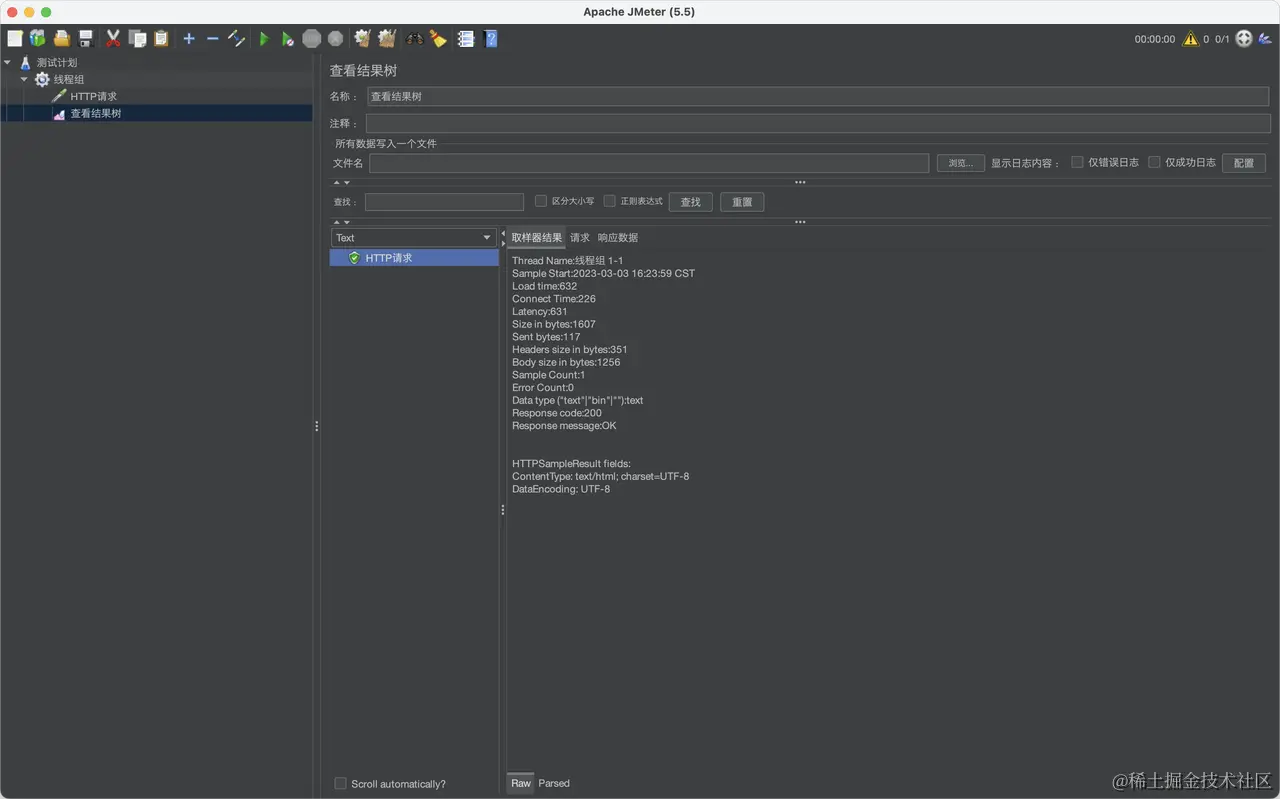This screenshot has width=1280, height=799.
Task: Click the 查找 search text field
Action: [x=444, y=202]
